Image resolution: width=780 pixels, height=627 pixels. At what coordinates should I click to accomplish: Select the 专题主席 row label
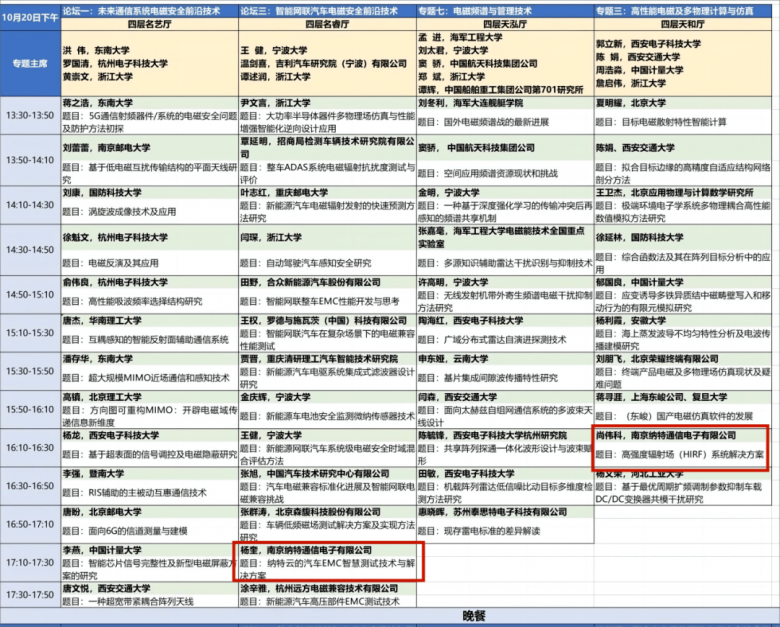[30, 62]
